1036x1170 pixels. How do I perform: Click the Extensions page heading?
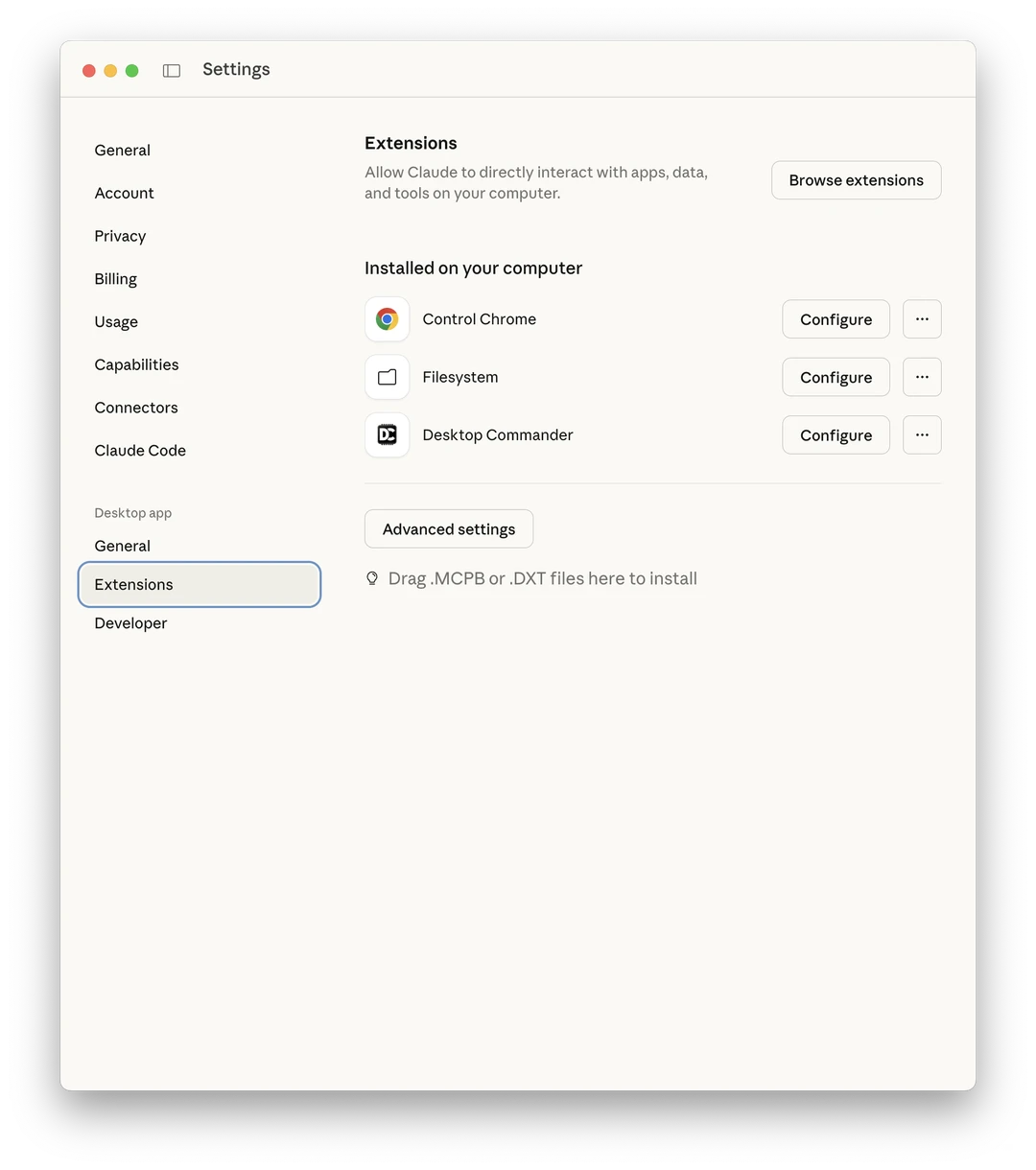(411, 143)
